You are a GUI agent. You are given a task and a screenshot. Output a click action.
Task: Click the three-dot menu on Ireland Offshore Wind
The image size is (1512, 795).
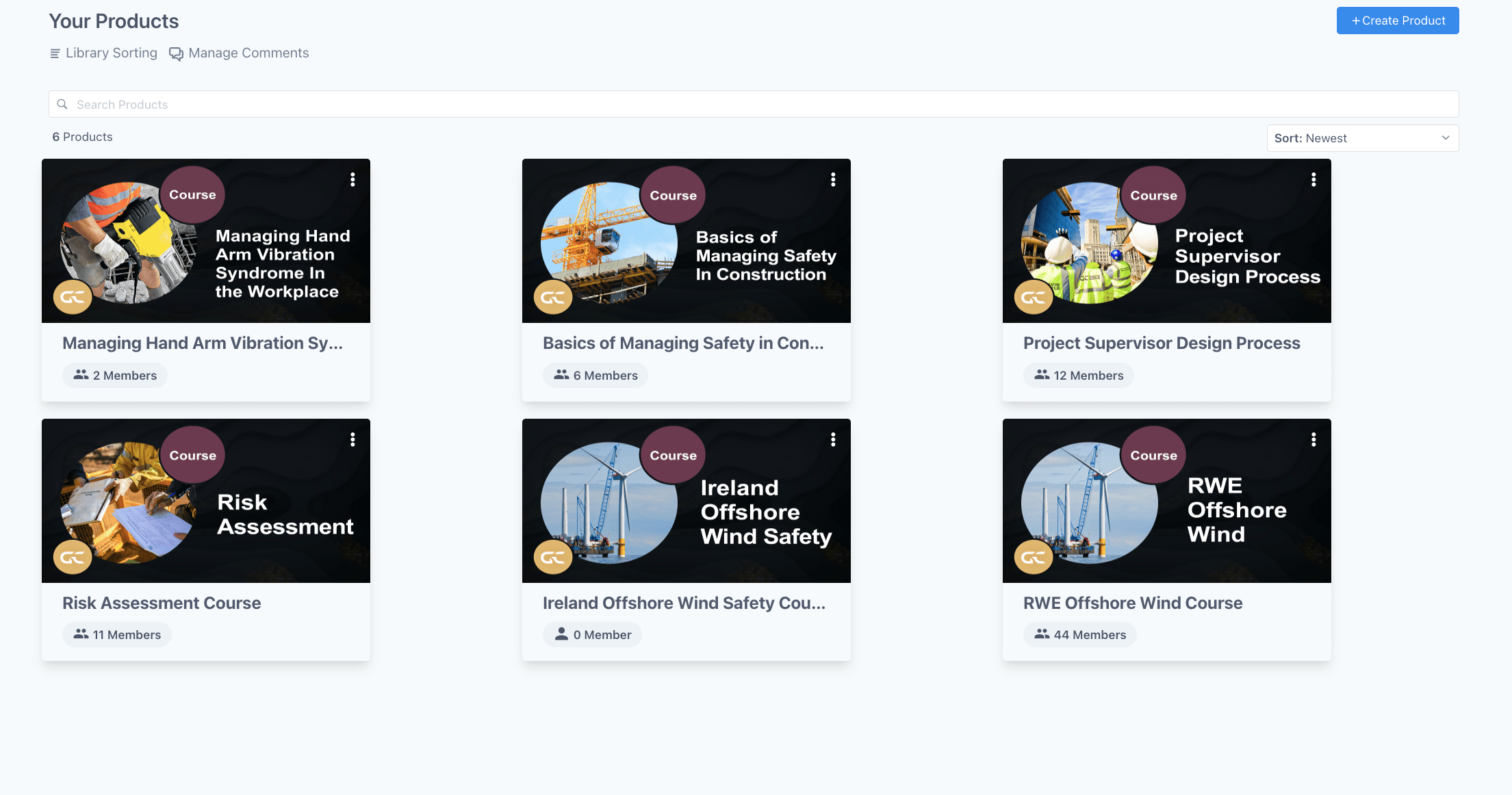[x=832, y=439]
